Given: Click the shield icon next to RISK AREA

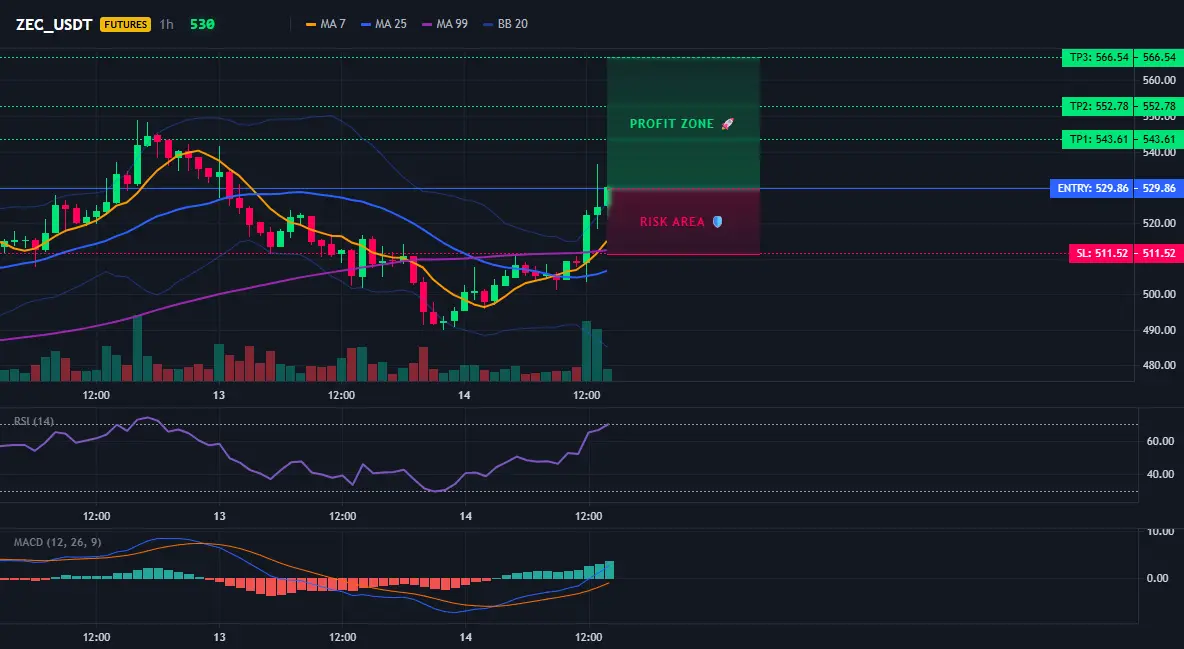Looking at the screenshot, I should click(717, 222).
